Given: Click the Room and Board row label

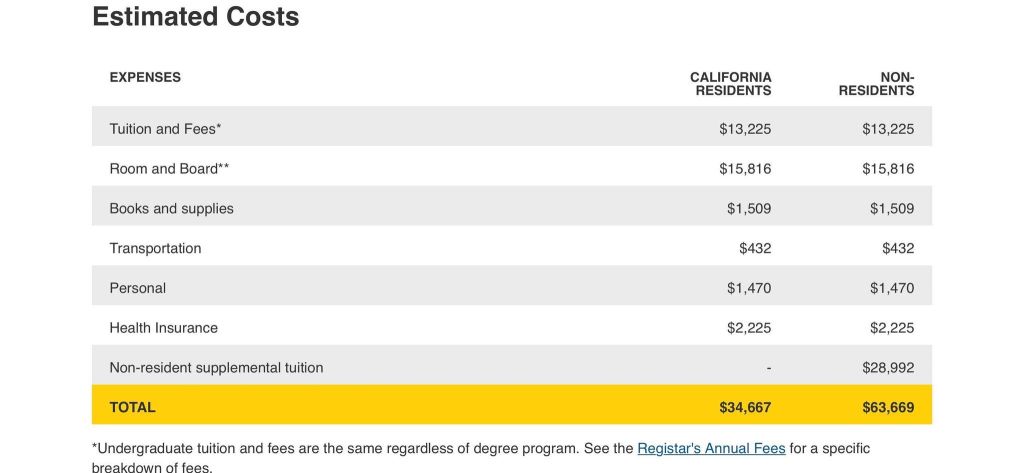Looking at the screenshot, I should (169, 169).
